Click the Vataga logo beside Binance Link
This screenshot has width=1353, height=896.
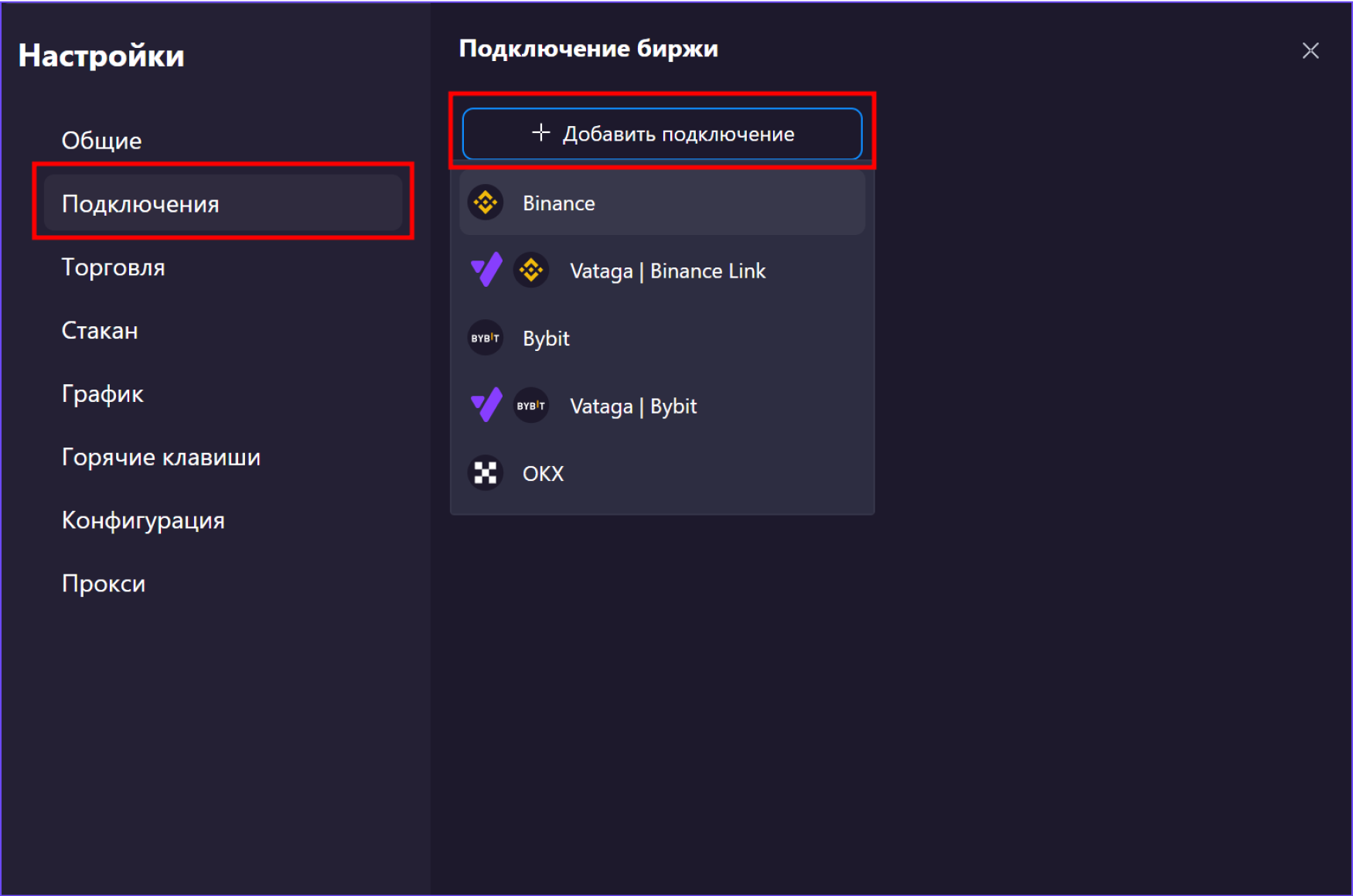click(486, 270)
